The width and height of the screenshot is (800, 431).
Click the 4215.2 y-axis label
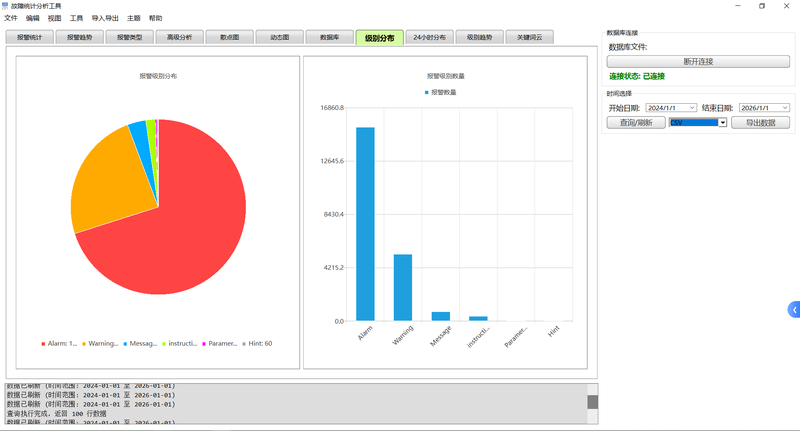pos(334,267)
